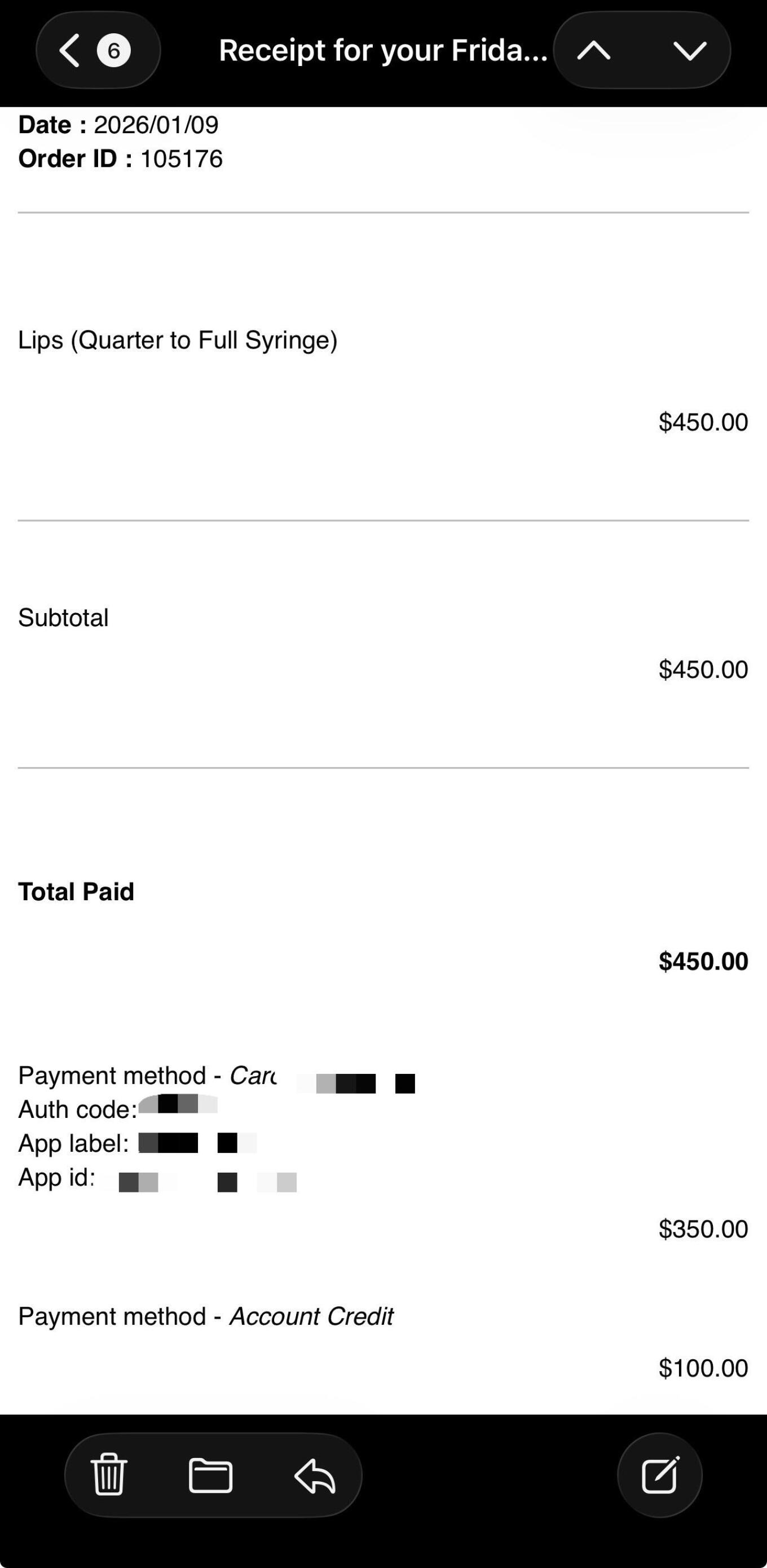Tap the 'Receipt for your Frida...' subject title

tap(383, 51)
